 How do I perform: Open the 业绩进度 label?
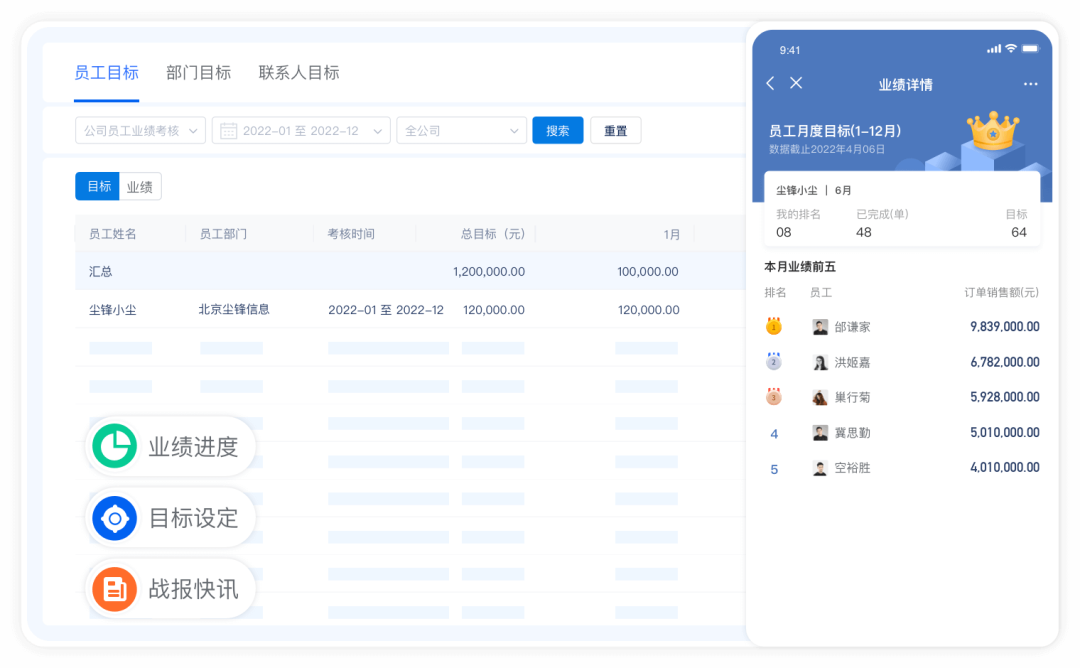[194, 446]
